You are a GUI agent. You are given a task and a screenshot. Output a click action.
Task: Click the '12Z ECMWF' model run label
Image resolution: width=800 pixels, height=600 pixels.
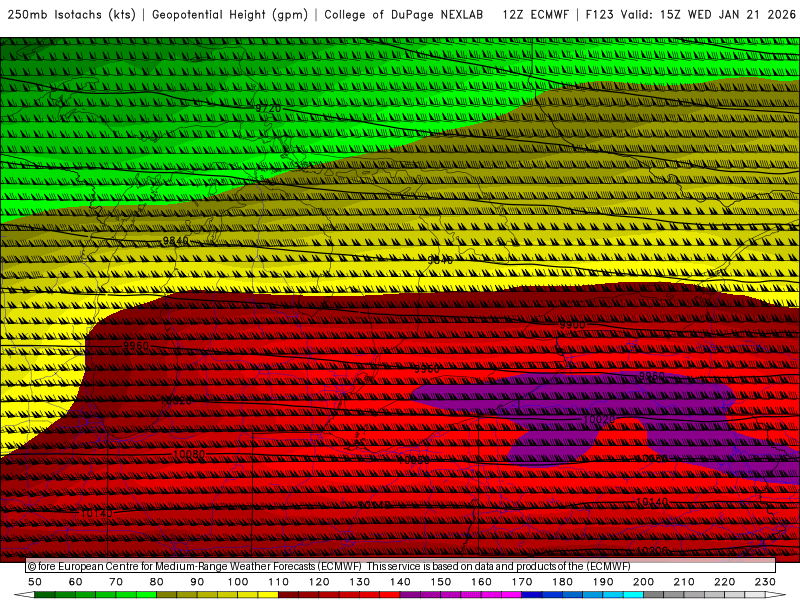pos(536,15)
